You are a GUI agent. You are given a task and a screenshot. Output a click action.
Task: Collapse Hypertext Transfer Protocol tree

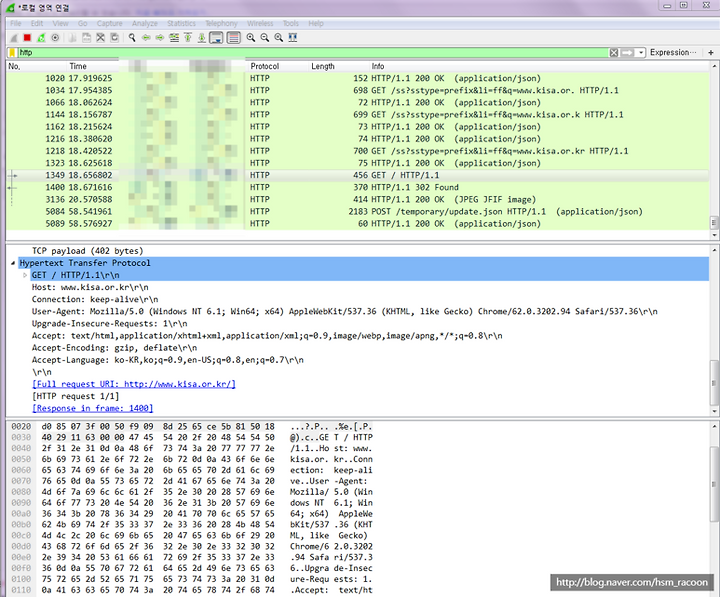13,263
